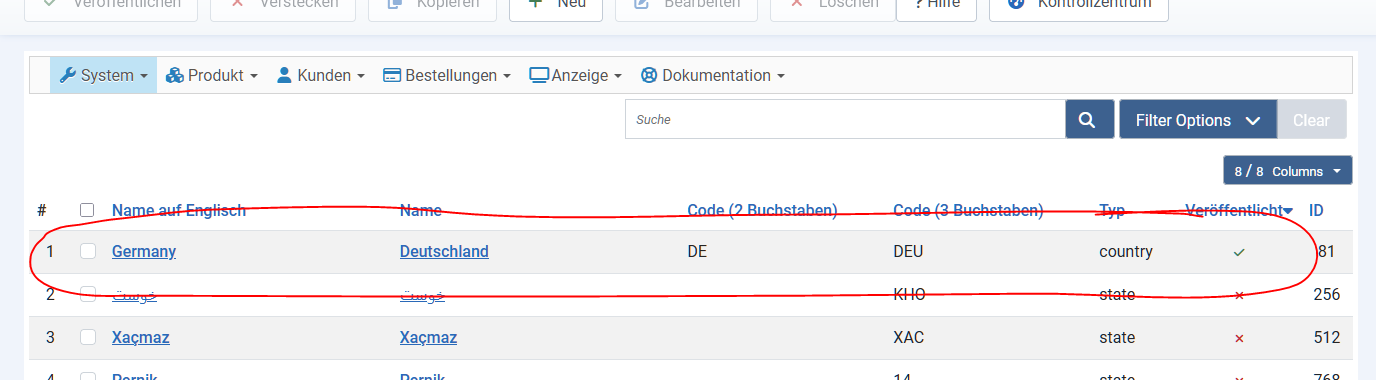Select the checkbox for the Xaçmaz row

click(88, 337)
